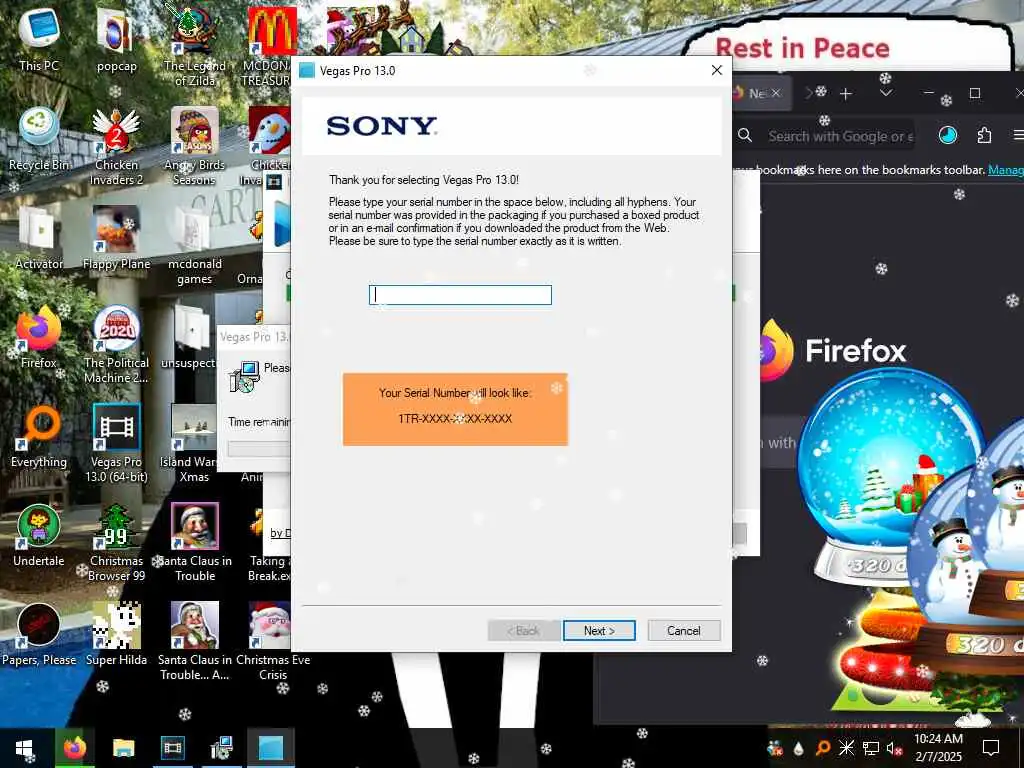1024x768 pixels.
Task: Click the Manage bookmarks link in Firefox
Action: tap(1006, 170)
